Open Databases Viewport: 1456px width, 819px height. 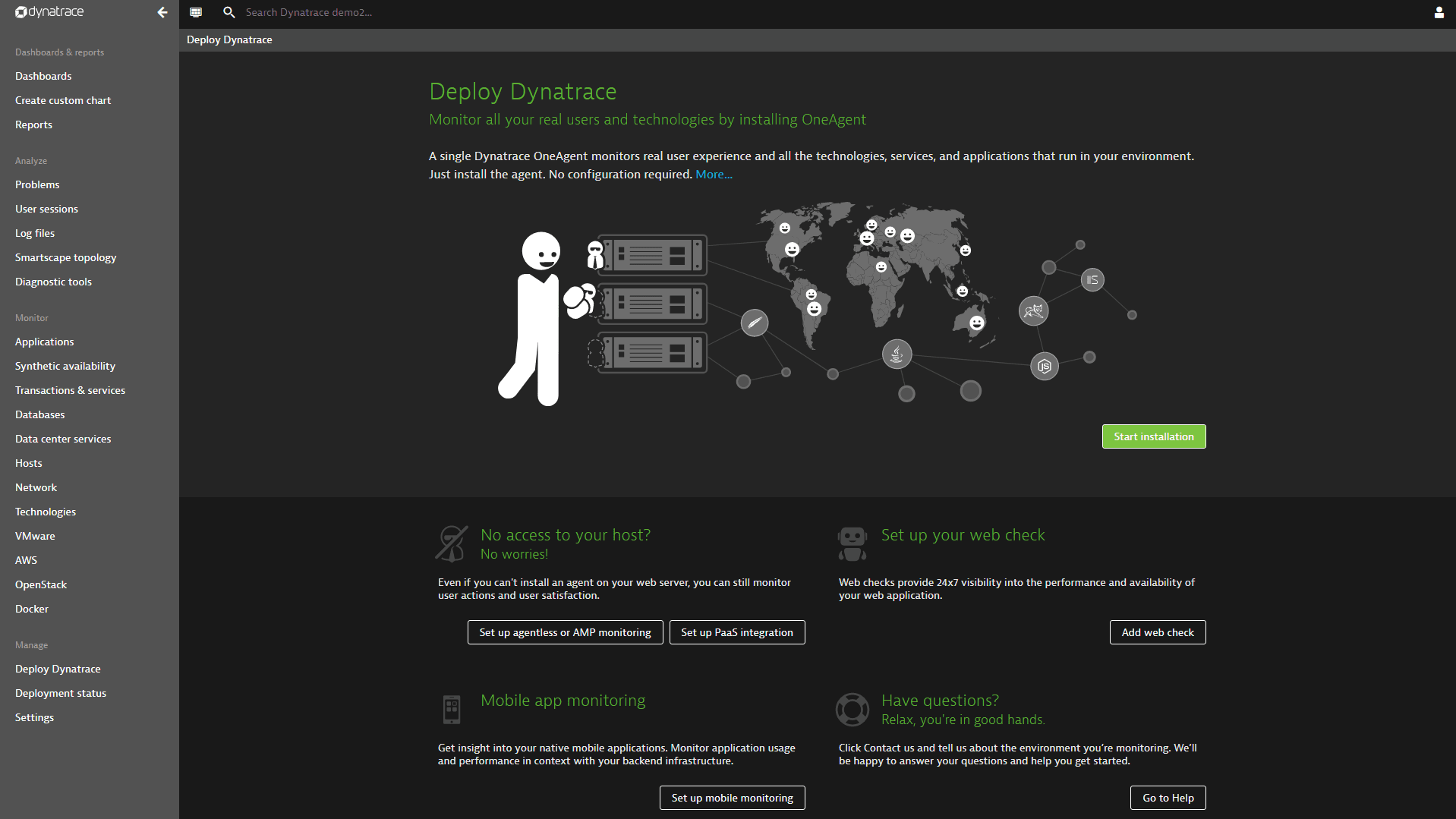[39, 414]
